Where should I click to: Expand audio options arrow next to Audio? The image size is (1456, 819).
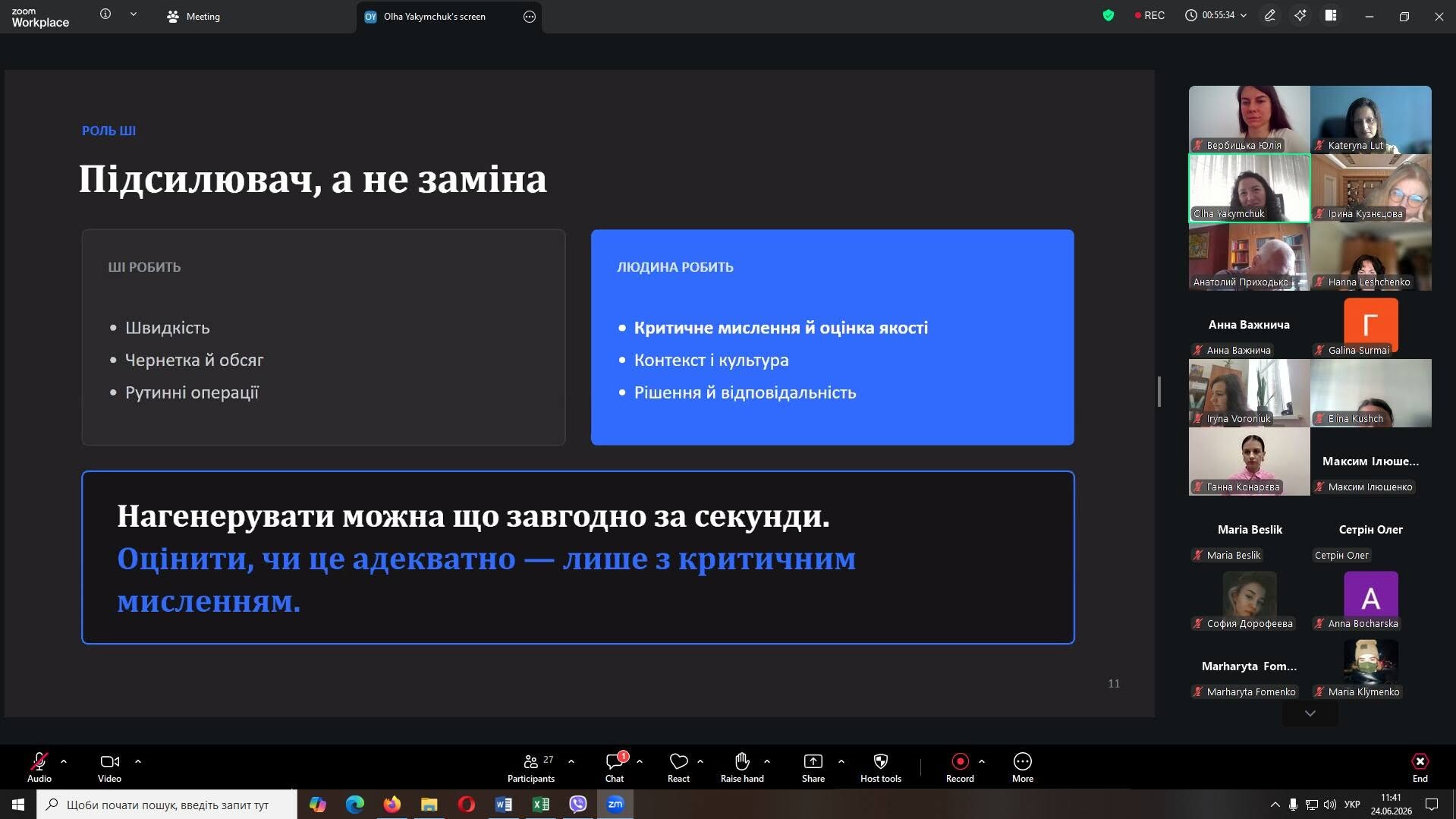[x=64, y=761]
